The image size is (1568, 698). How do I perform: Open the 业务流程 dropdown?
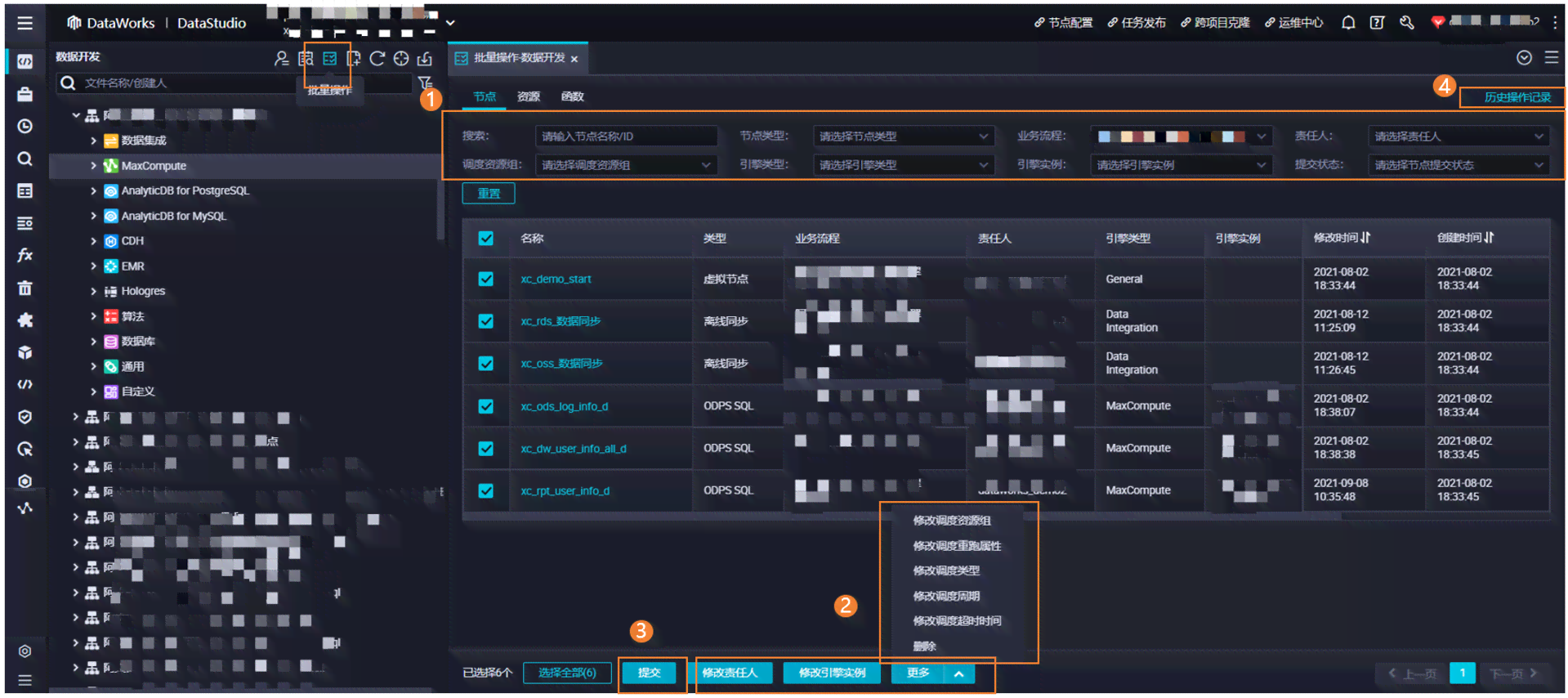coord(1181,136)
